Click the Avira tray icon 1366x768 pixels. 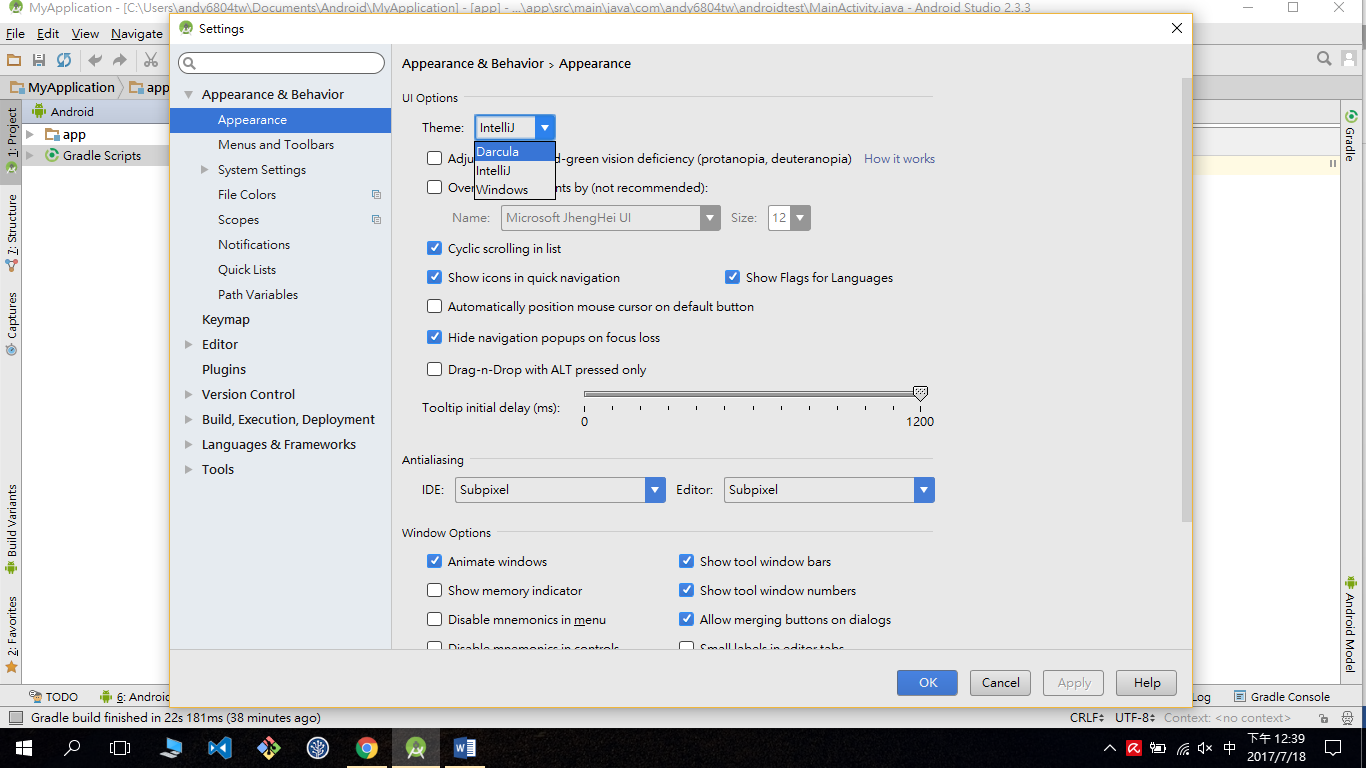[1134, 748]
